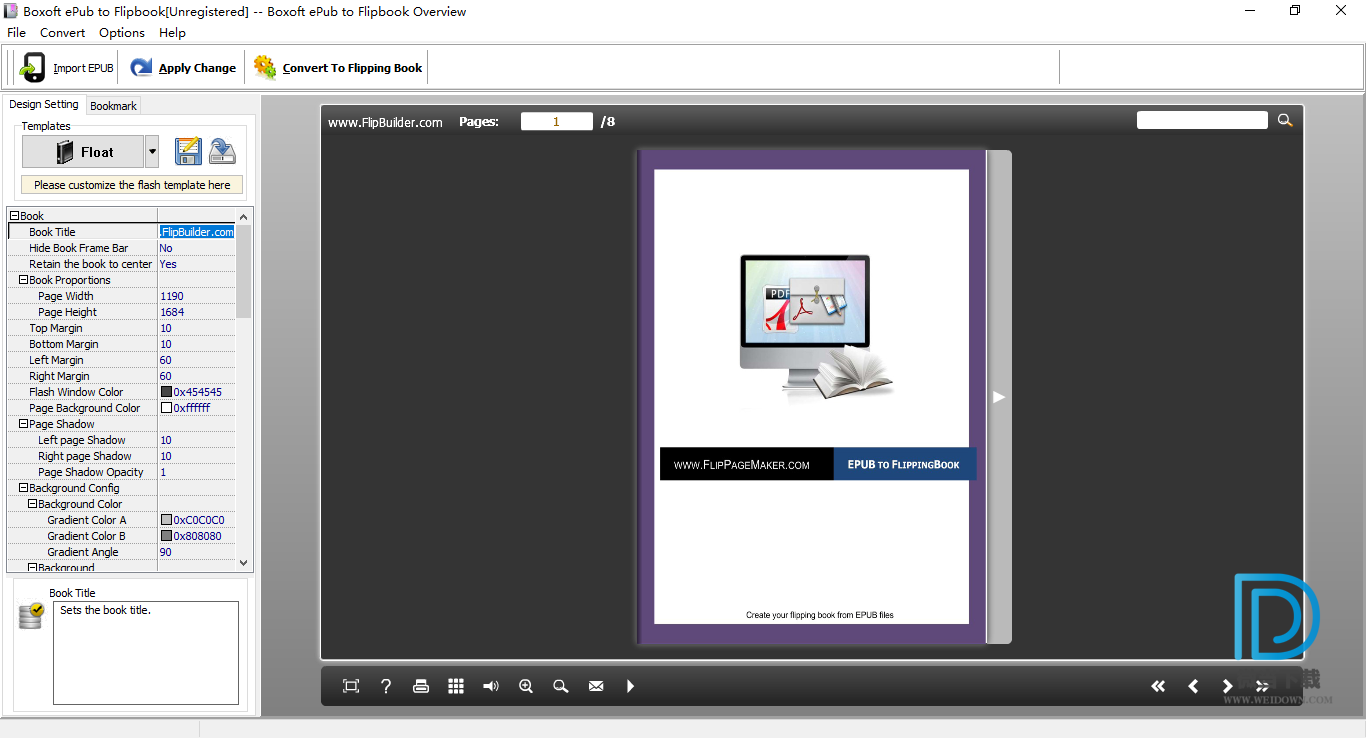The height and width of the screenshot is (738, 1366).
Task: Share by email envelope icon
Action: pos(596,686)
